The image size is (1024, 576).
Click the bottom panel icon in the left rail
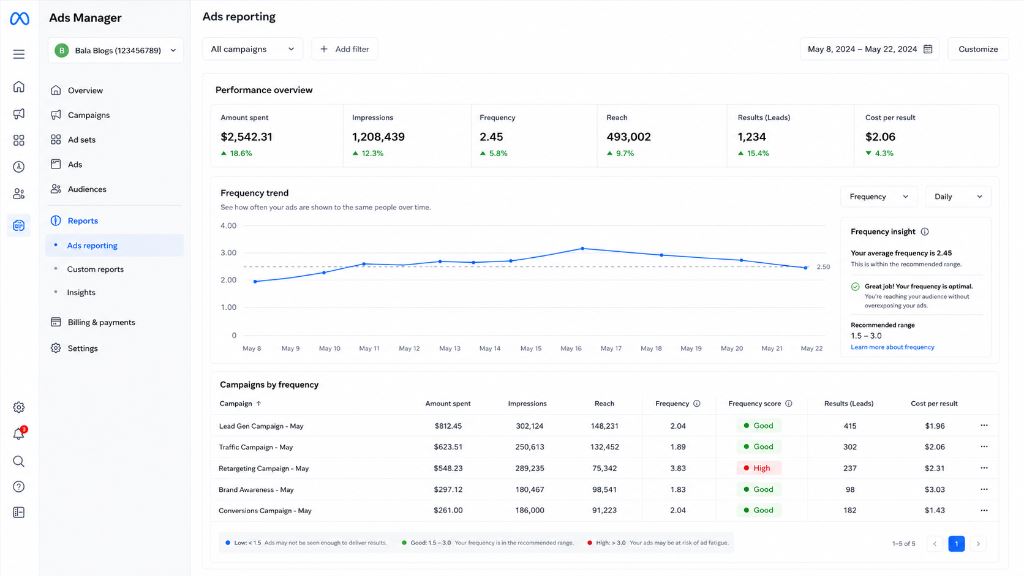[x=19, y=513]
